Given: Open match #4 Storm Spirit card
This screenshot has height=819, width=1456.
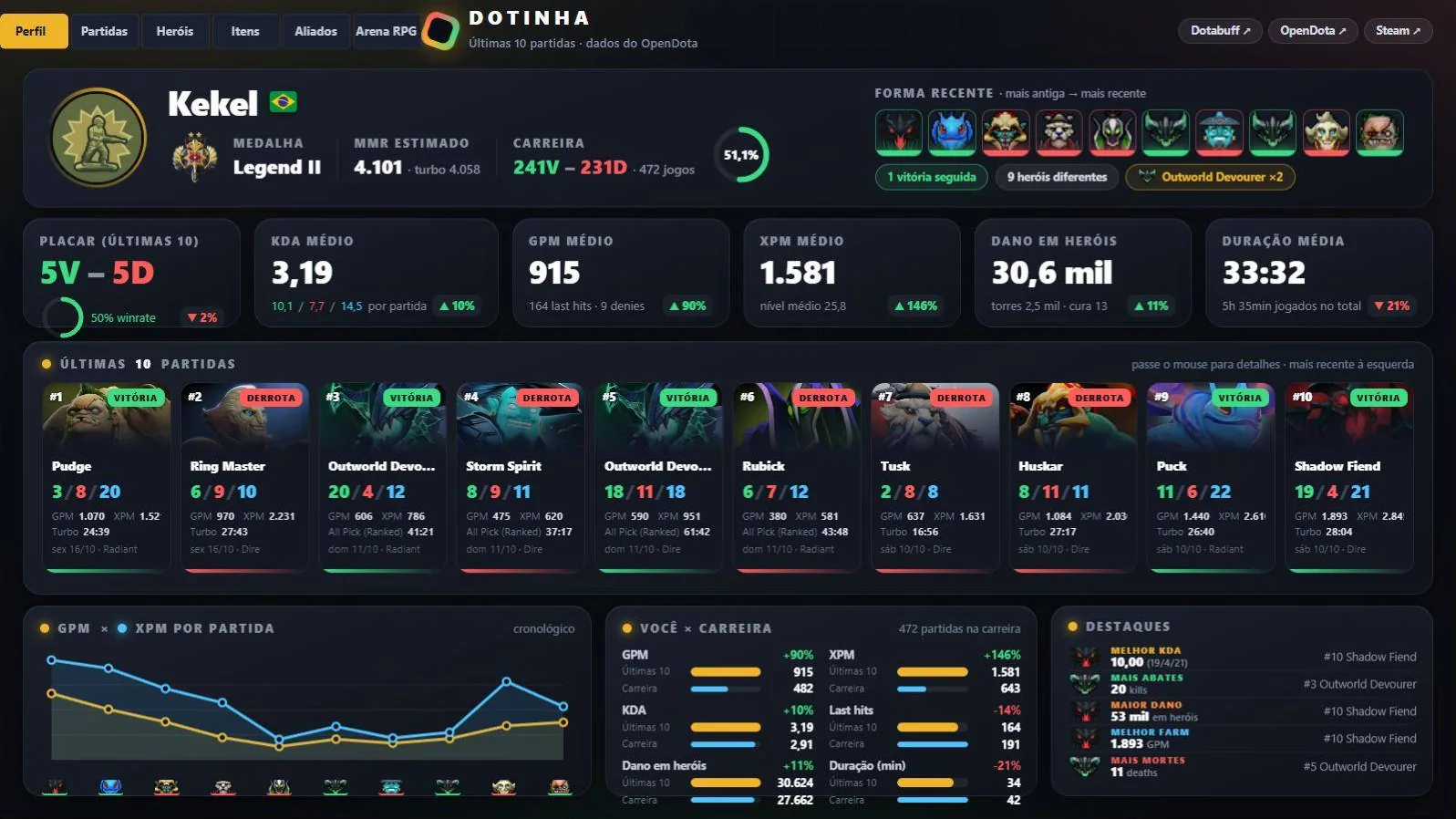Looking at the screenshot, I should click(x=521, y=478).
